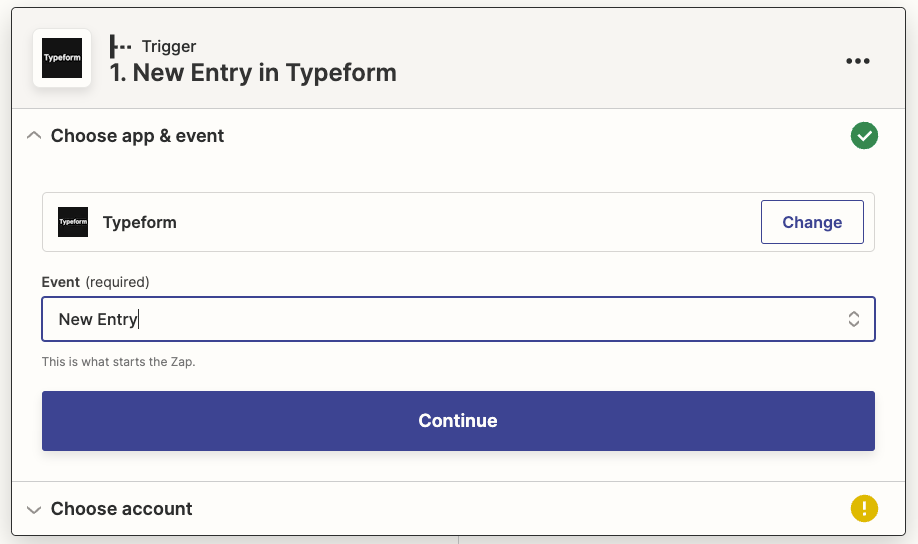Click the "Event (required)" field label
Viewport: 918px width, 544px height.
pos(95,282)
